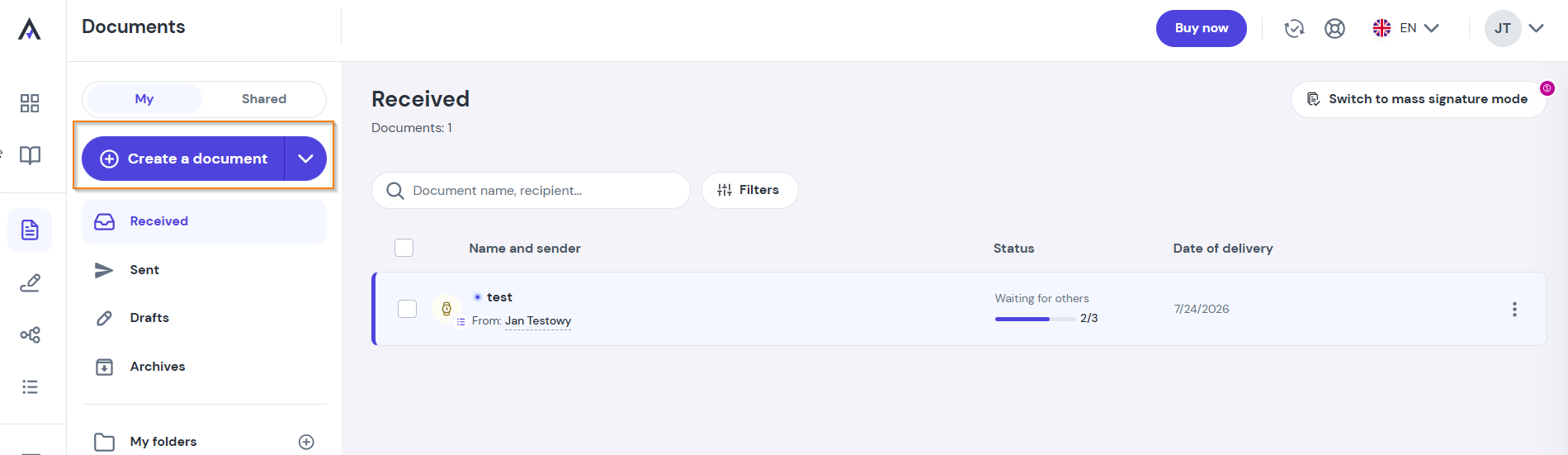1568x455 pixels.
Task: Expand the Create a document dropdown arrow
Action: pos(305,159)
